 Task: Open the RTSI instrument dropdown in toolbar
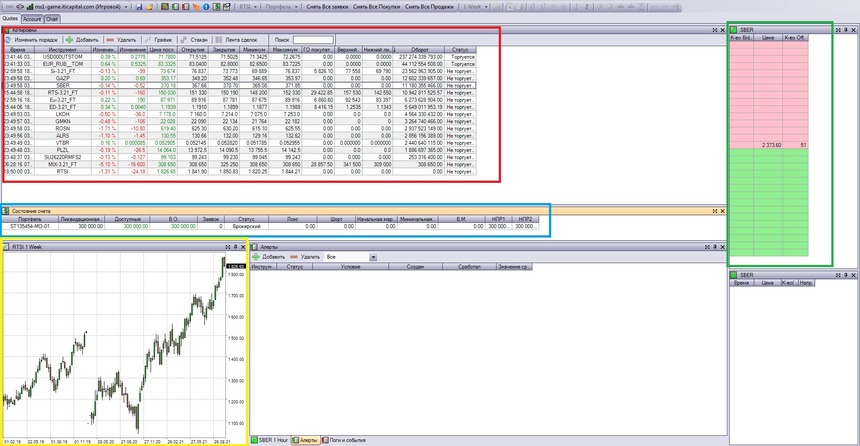[255, 7]
